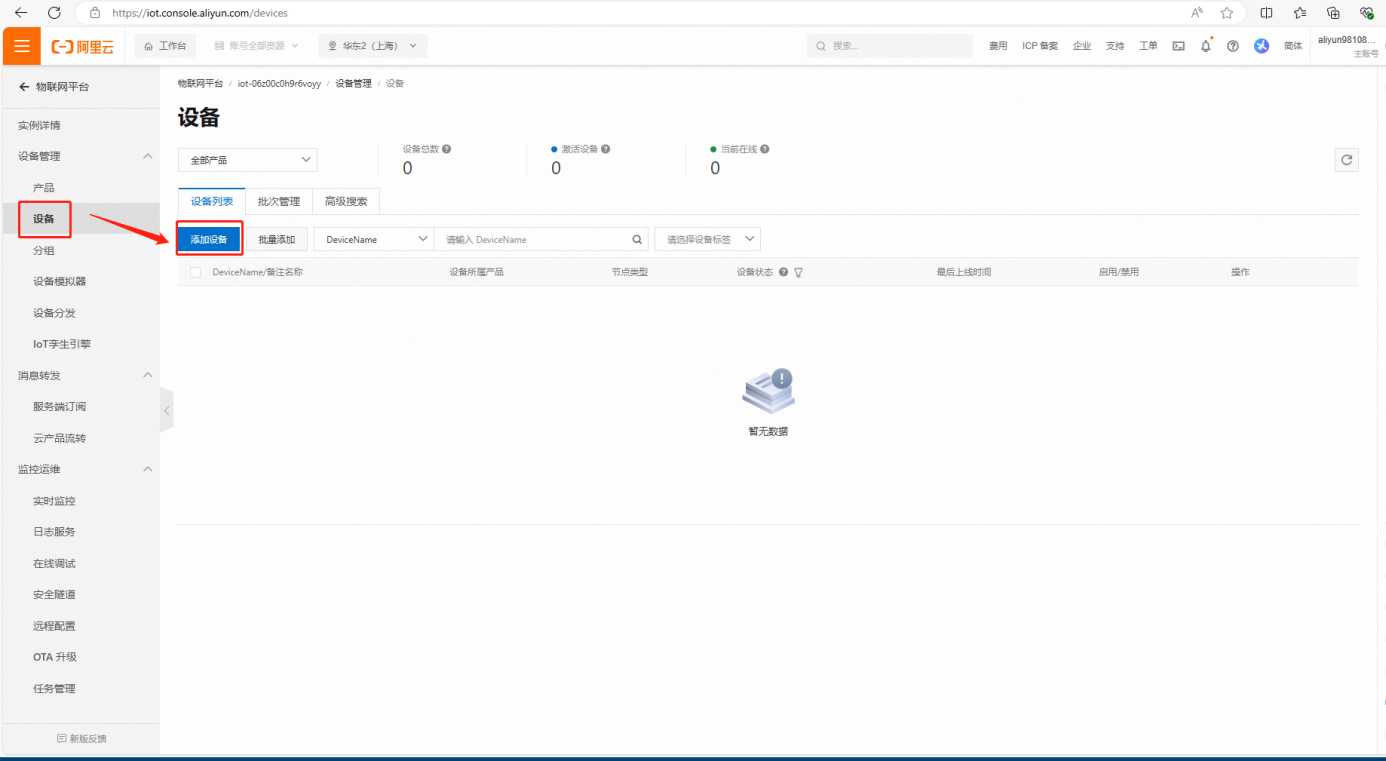Collapse the 监控运维 sidebar section

tap(148, 469)
